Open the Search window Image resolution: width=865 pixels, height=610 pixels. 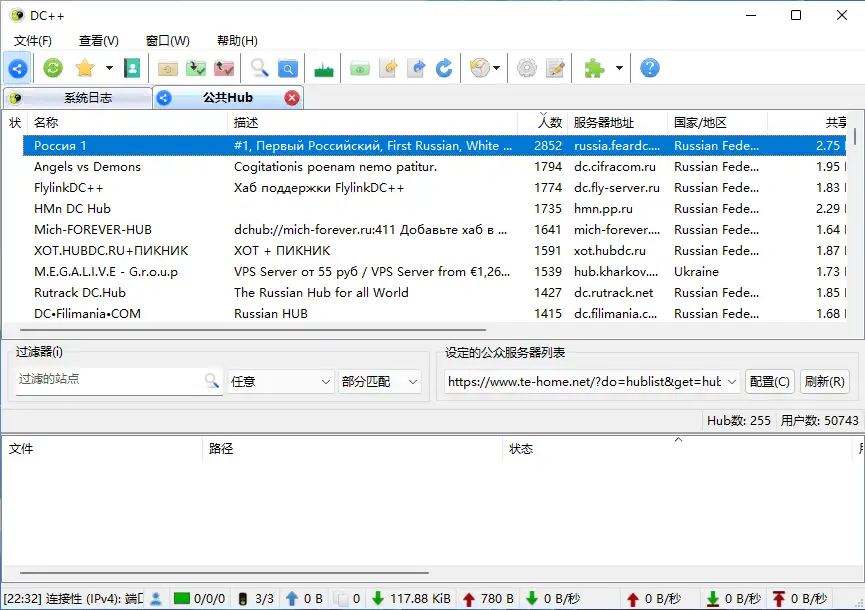258,68
